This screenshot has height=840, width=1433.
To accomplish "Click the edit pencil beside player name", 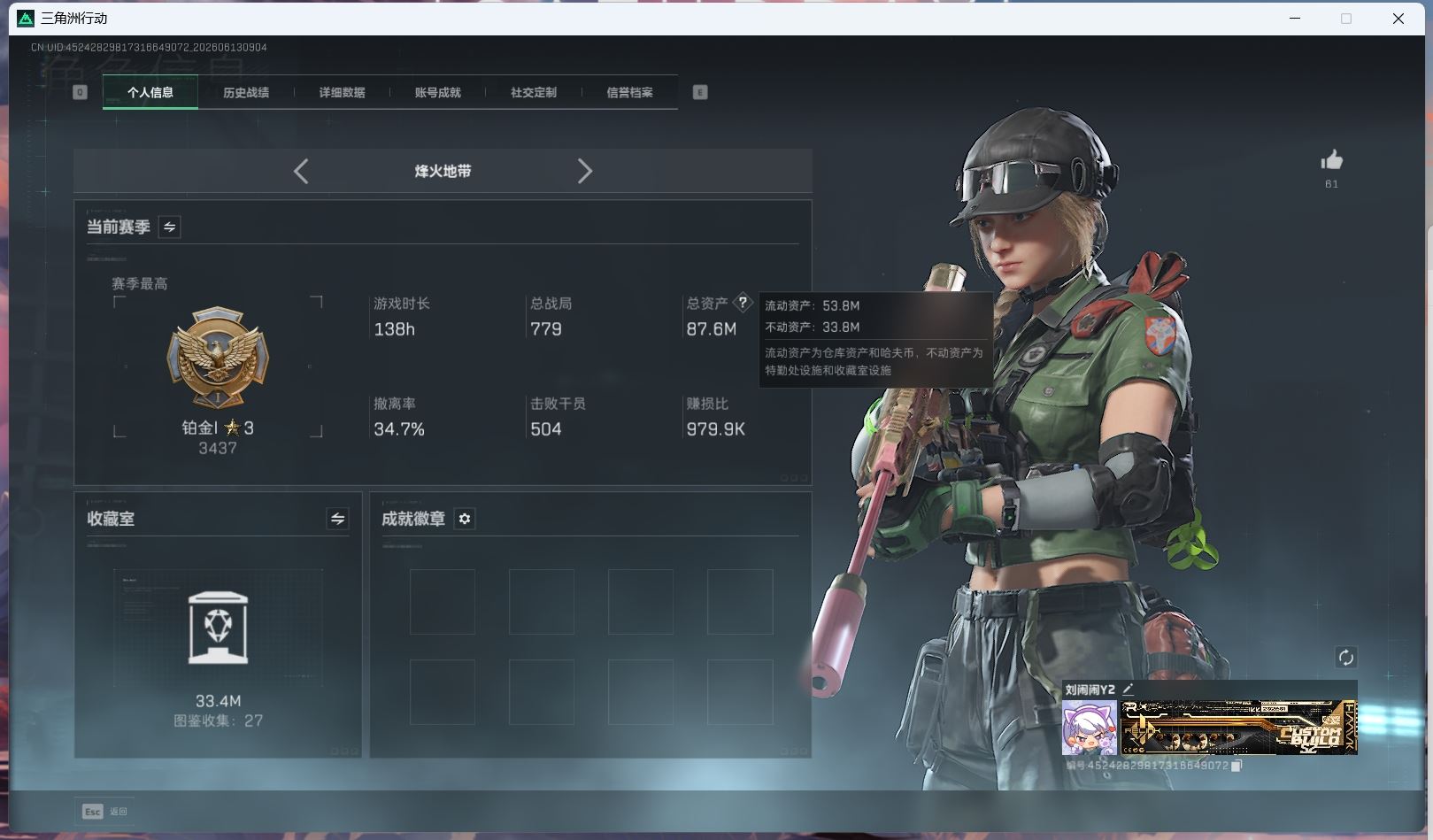I will pyautogui.click(x=1128, y=689).
